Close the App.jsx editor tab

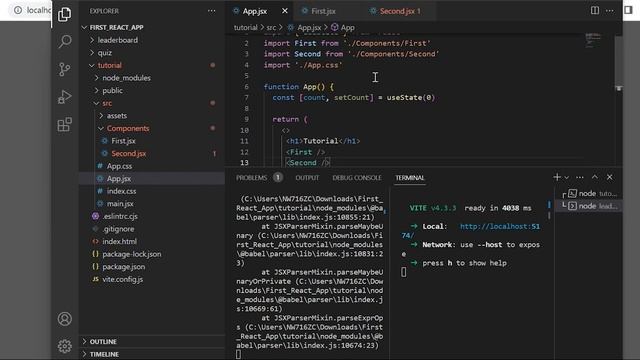(x=284, y=11)
